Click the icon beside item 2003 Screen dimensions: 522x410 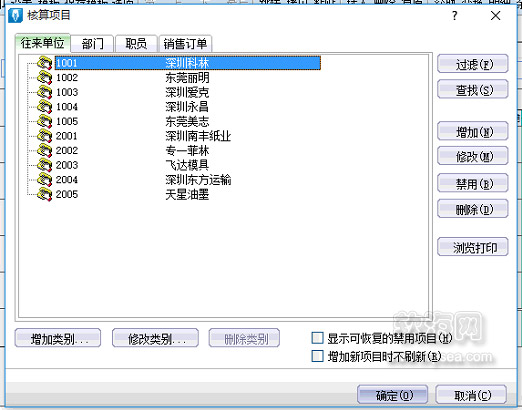click(44, 165)
